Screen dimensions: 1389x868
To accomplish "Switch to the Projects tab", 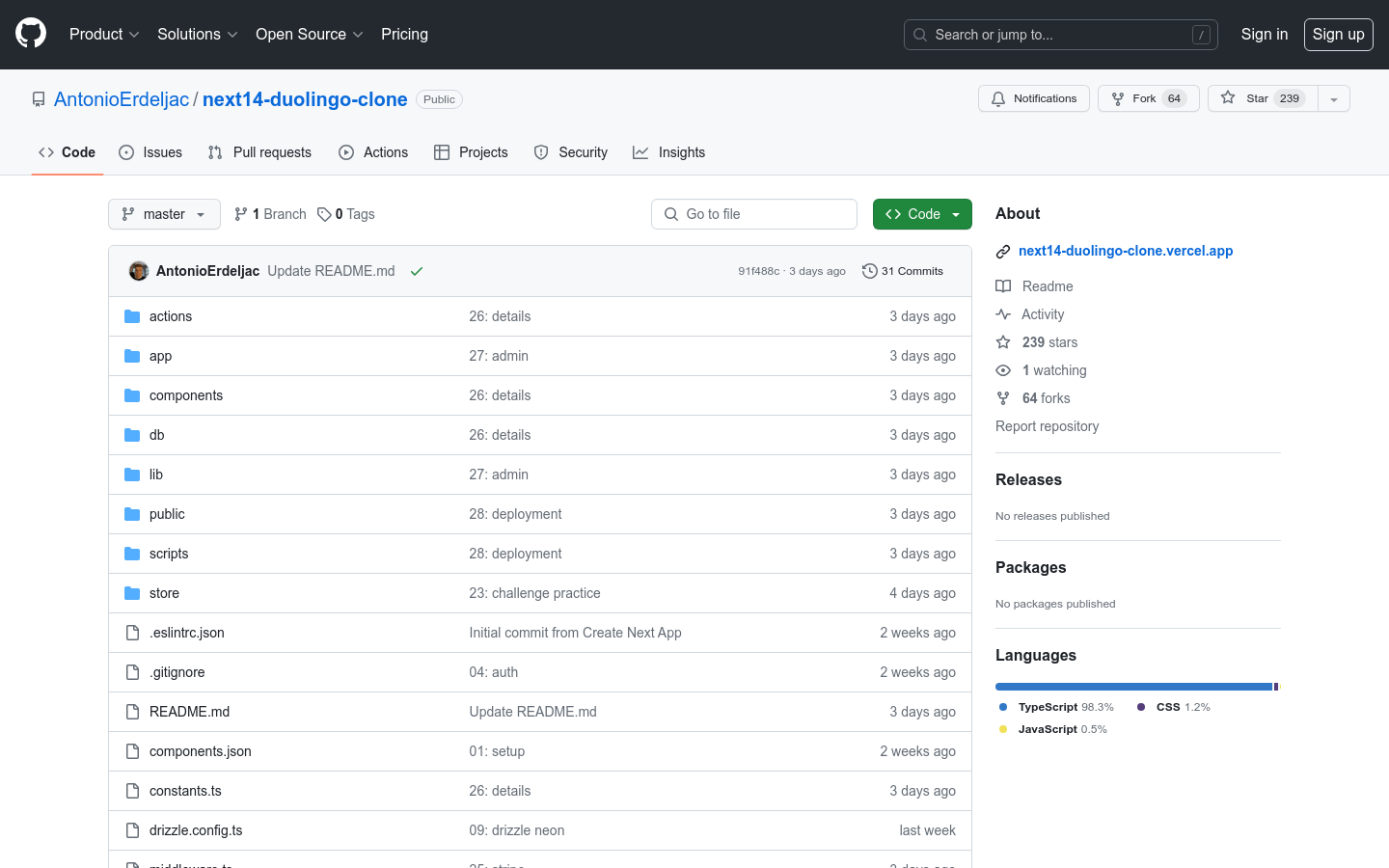I will (471, 152).
